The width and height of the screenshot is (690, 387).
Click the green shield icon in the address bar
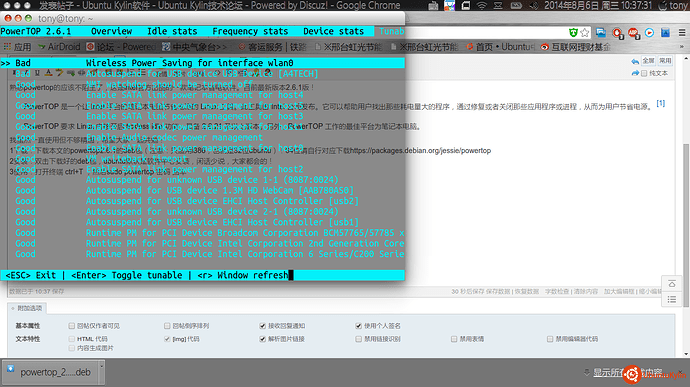[x=573, y=33]
